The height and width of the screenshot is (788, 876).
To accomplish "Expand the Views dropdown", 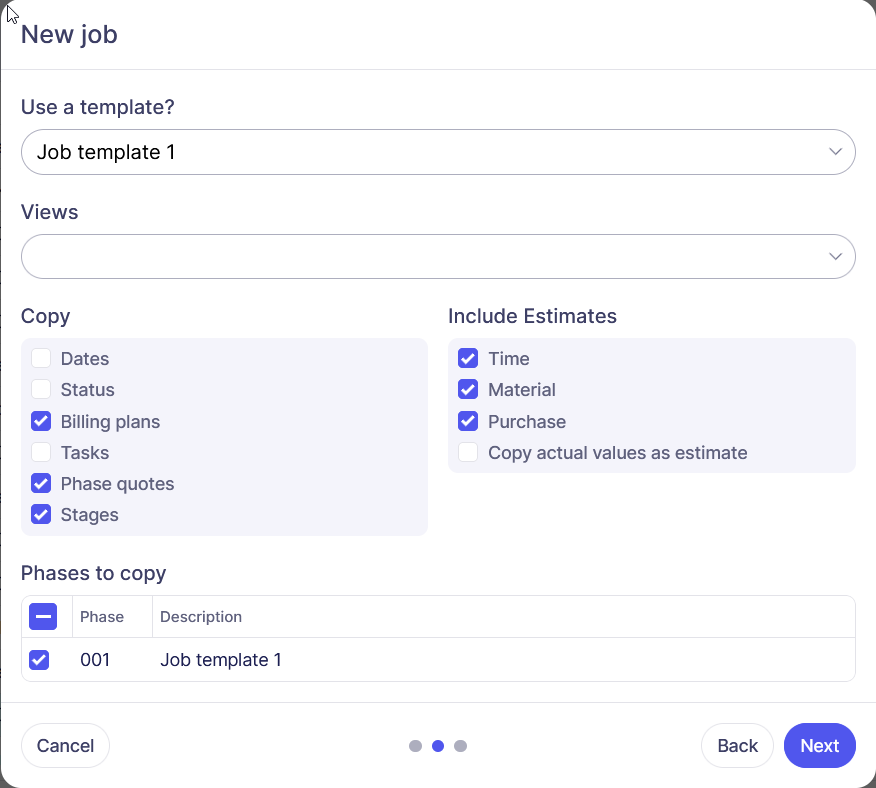I will [x=437, y=256].
